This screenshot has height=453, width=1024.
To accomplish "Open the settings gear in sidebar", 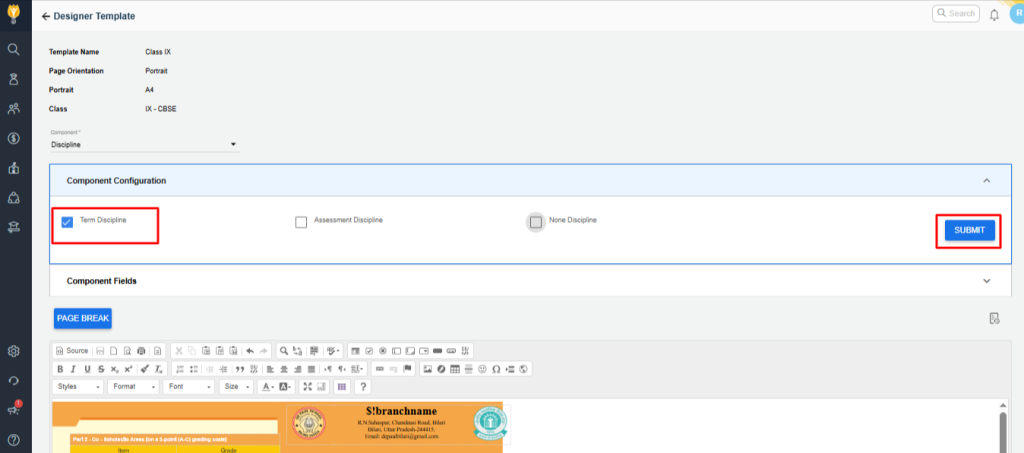I will pyautogui.click(x=14, y=351).
